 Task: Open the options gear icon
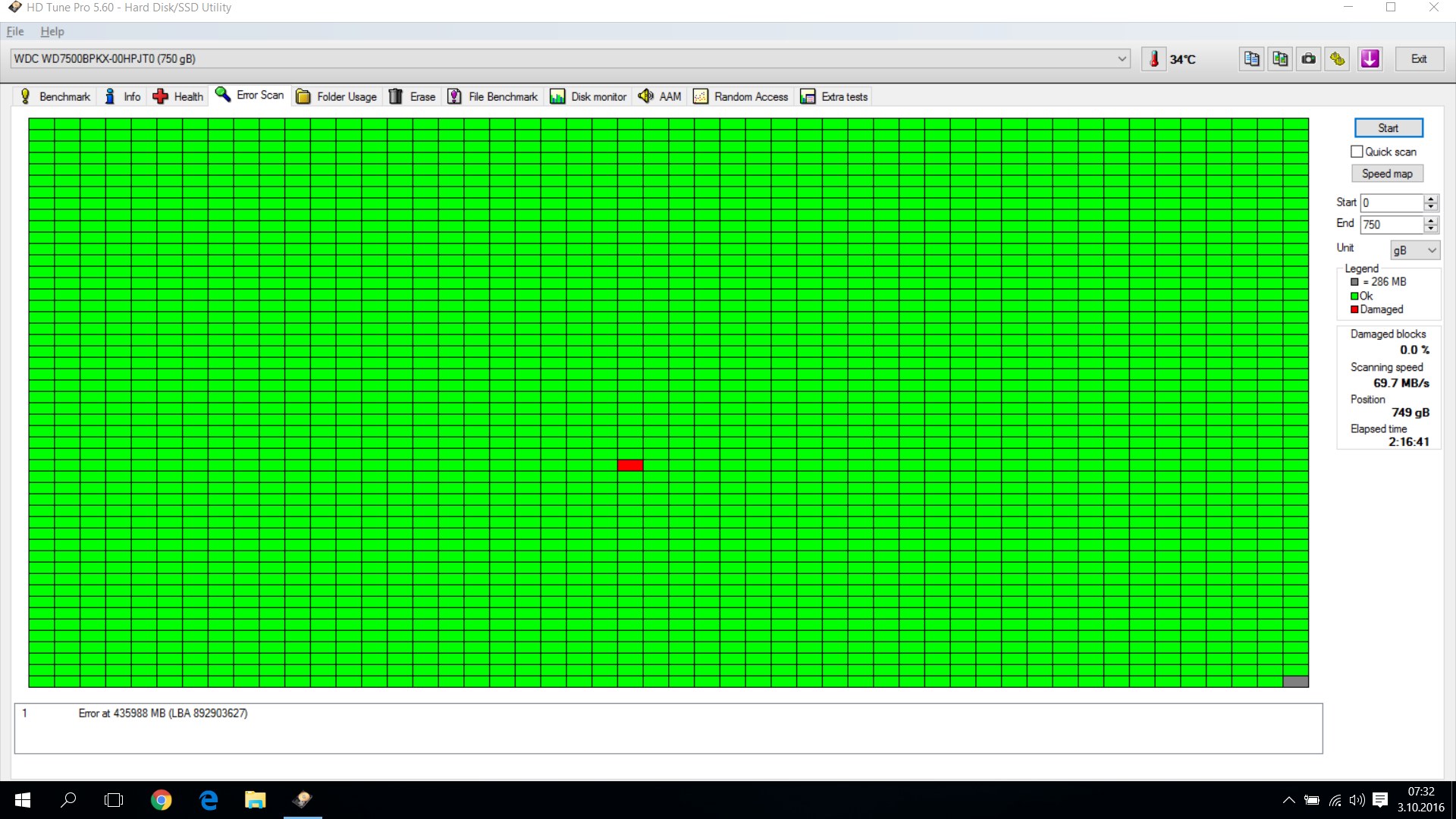pyautogui.click(x=1337, y=59)
